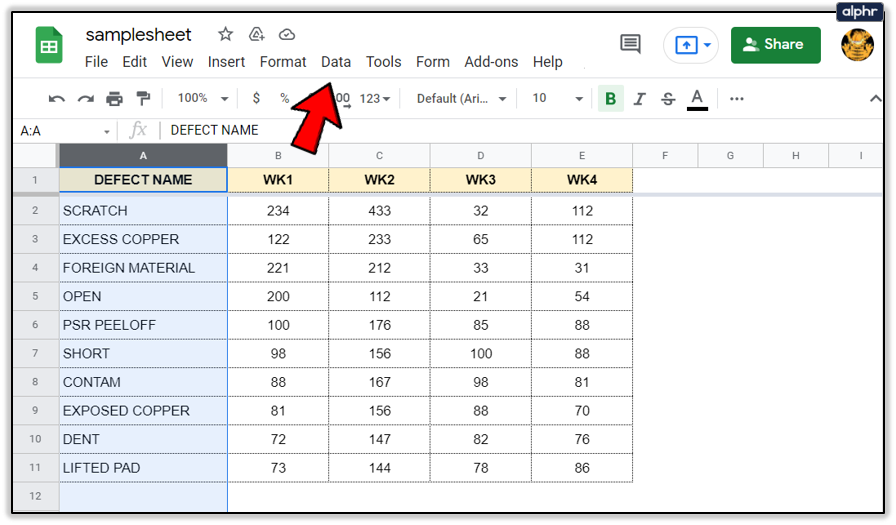Select the column B header
Image resolution: width=896 pixels, height=525 pixels.
278,155
